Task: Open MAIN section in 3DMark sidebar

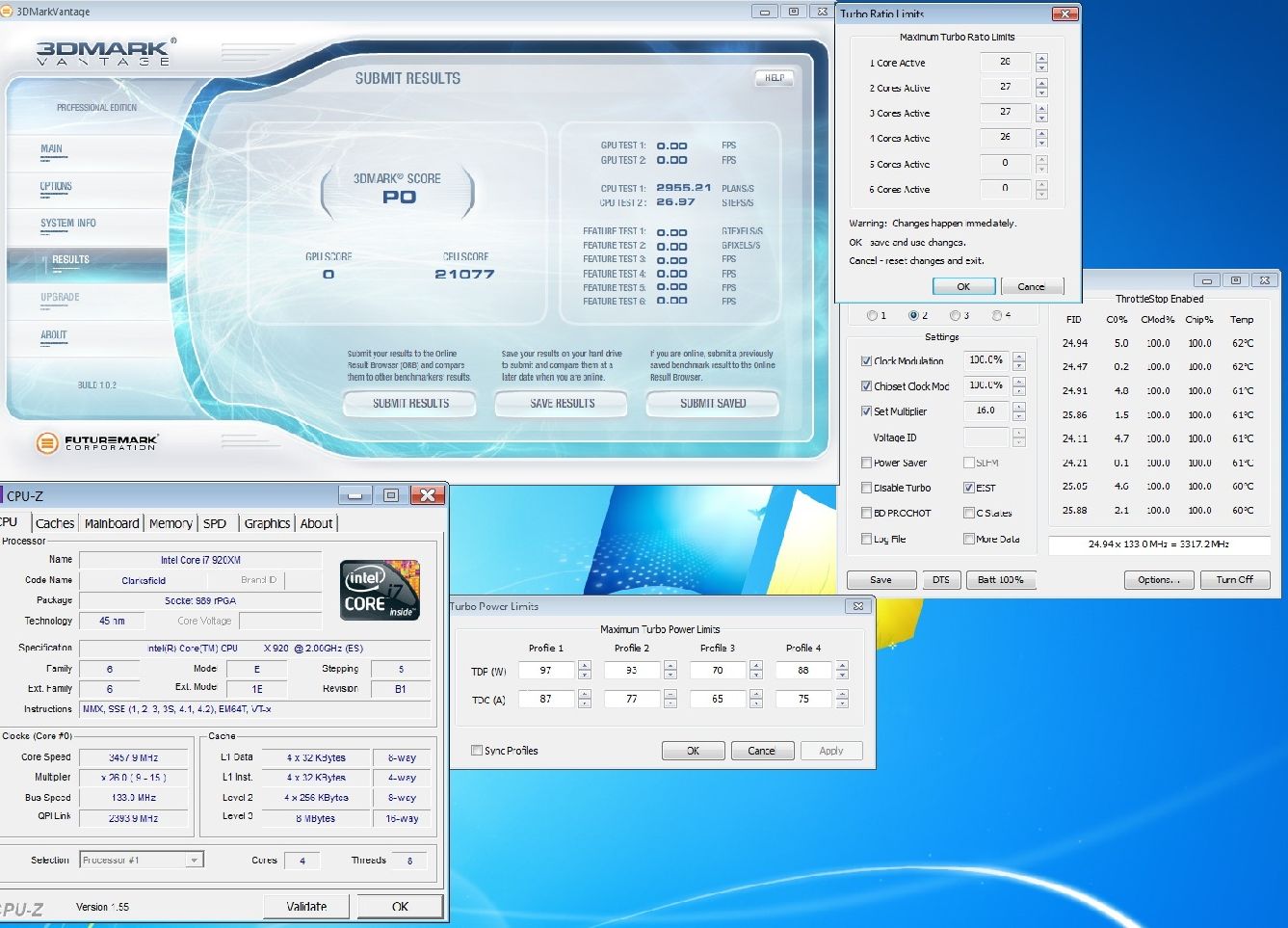Action: point(52,149)
